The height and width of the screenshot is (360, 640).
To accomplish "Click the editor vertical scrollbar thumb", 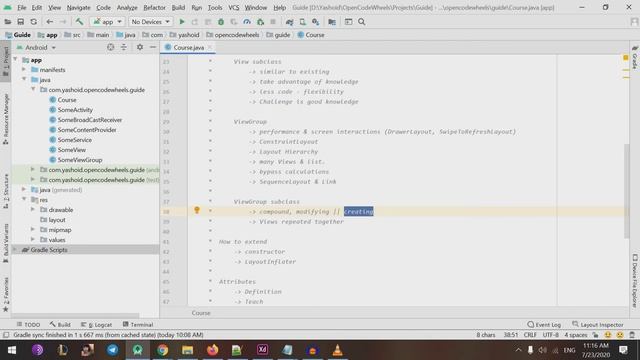I will tap(627, 191).
